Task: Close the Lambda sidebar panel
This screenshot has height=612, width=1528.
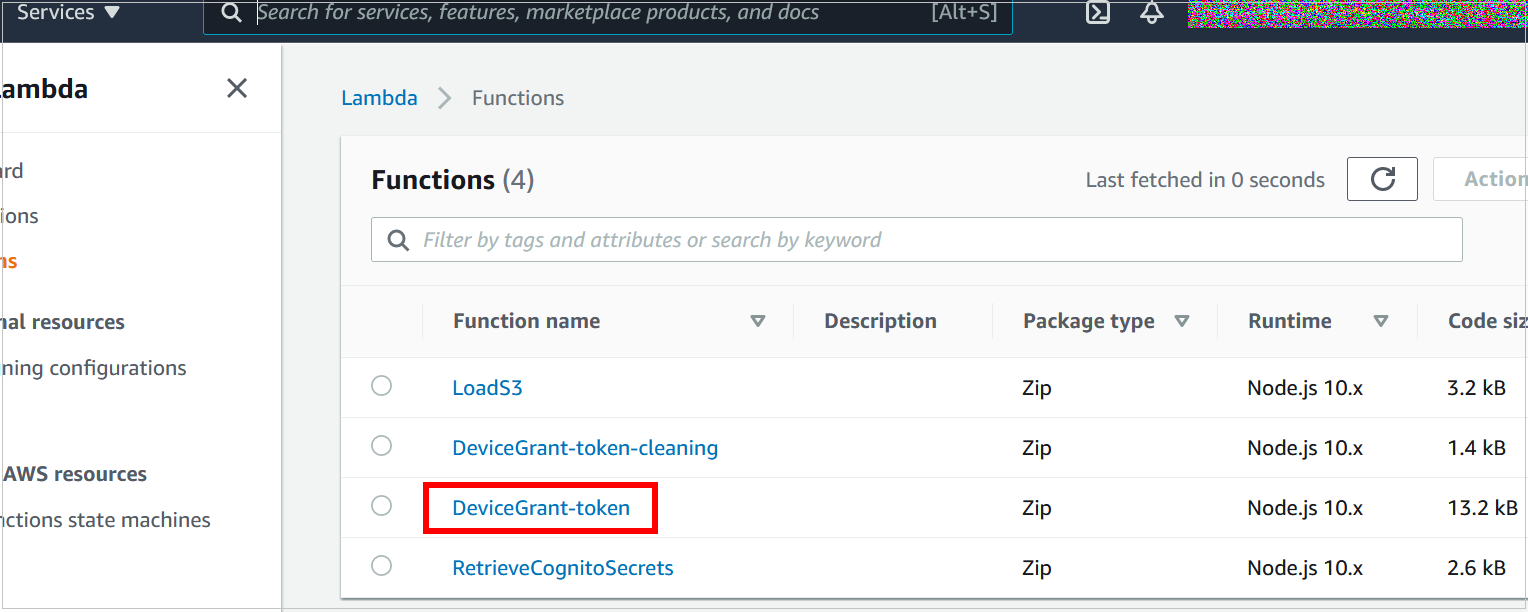Action: [x=236, y=88]
